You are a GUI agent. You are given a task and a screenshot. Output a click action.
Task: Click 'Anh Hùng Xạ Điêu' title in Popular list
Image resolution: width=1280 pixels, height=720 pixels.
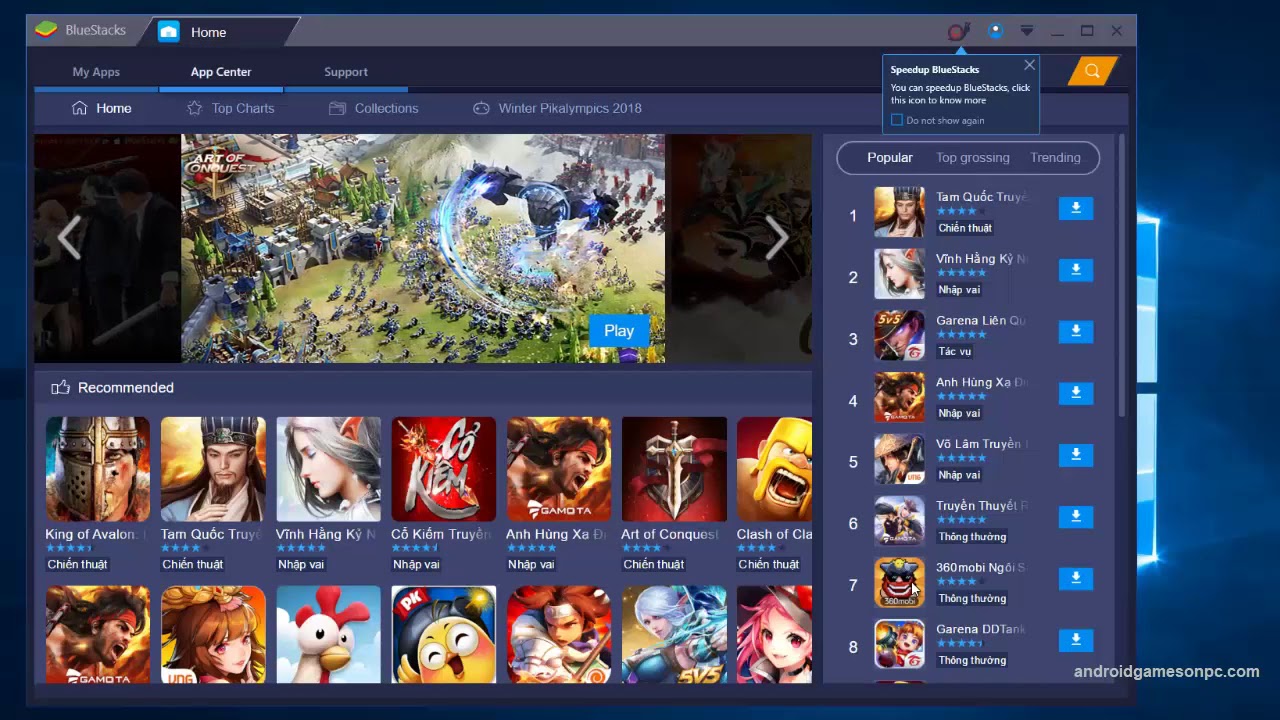tap(981, 382)
